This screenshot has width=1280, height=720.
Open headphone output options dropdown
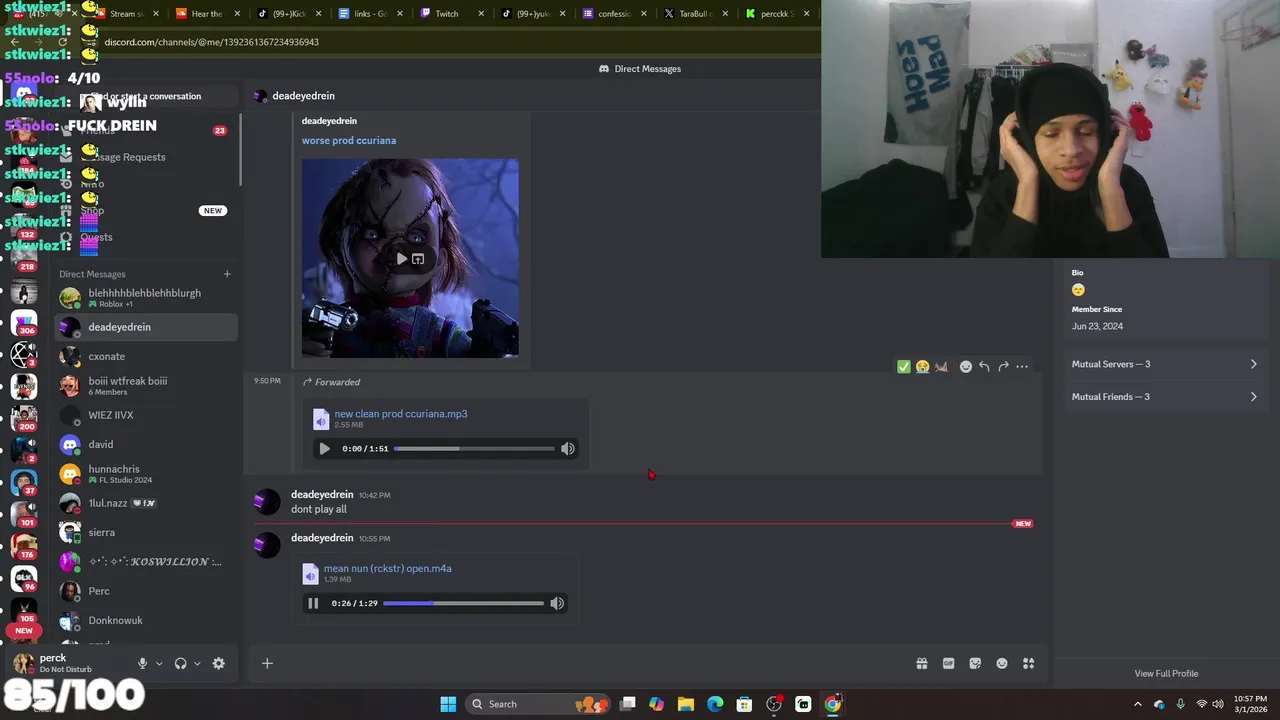click(x=197, y=663)
